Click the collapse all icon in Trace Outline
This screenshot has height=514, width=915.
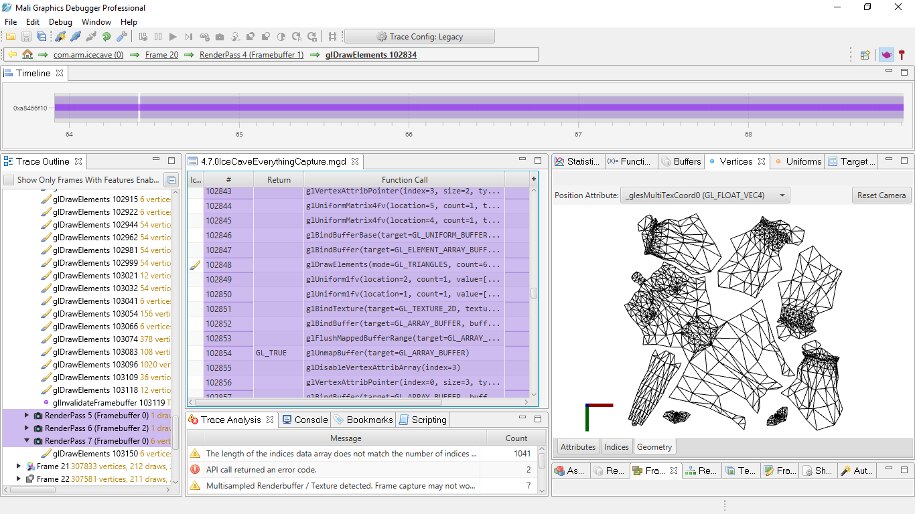pos(171,180)
